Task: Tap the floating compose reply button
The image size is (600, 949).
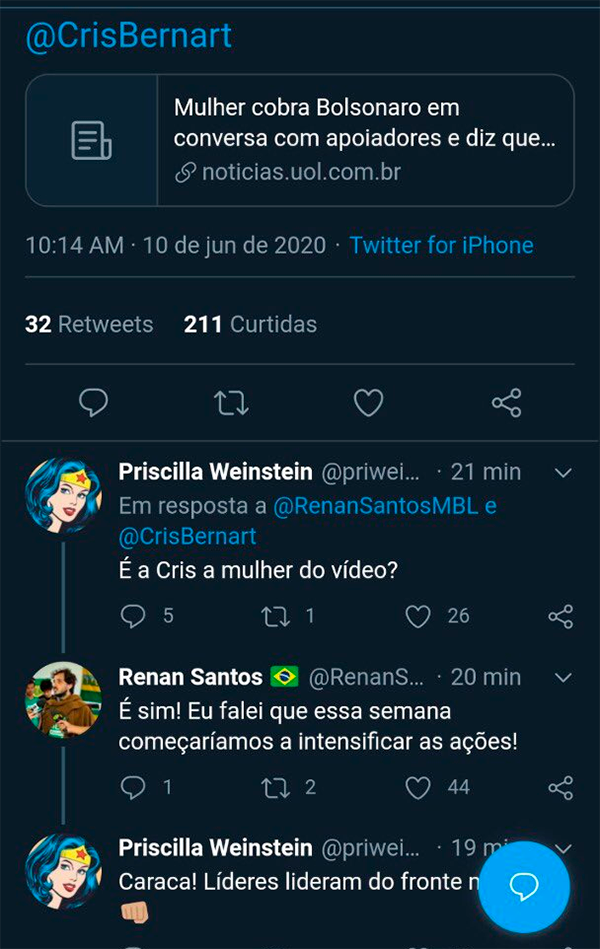Action: [524, 887]
